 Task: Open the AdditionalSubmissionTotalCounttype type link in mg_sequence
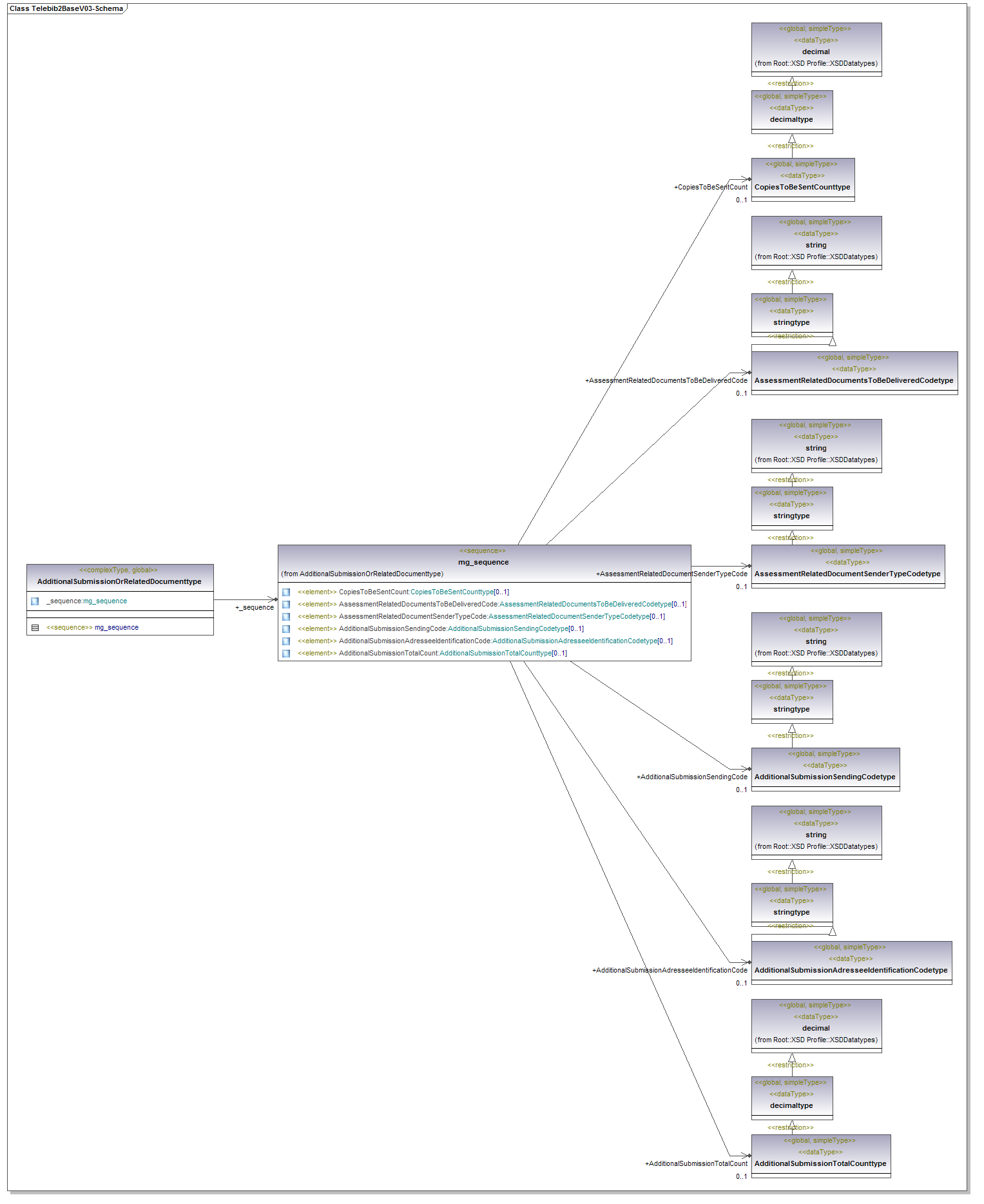pyautogui.click(x=495, y=654)
